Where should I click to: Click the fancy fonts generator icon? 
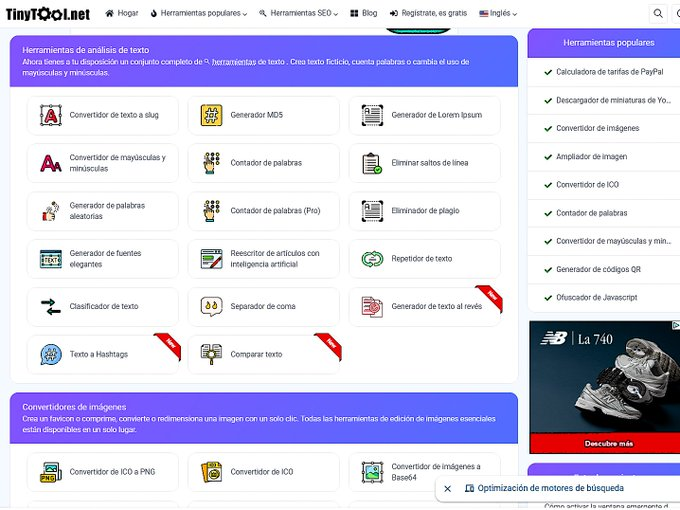pos(51,259)
